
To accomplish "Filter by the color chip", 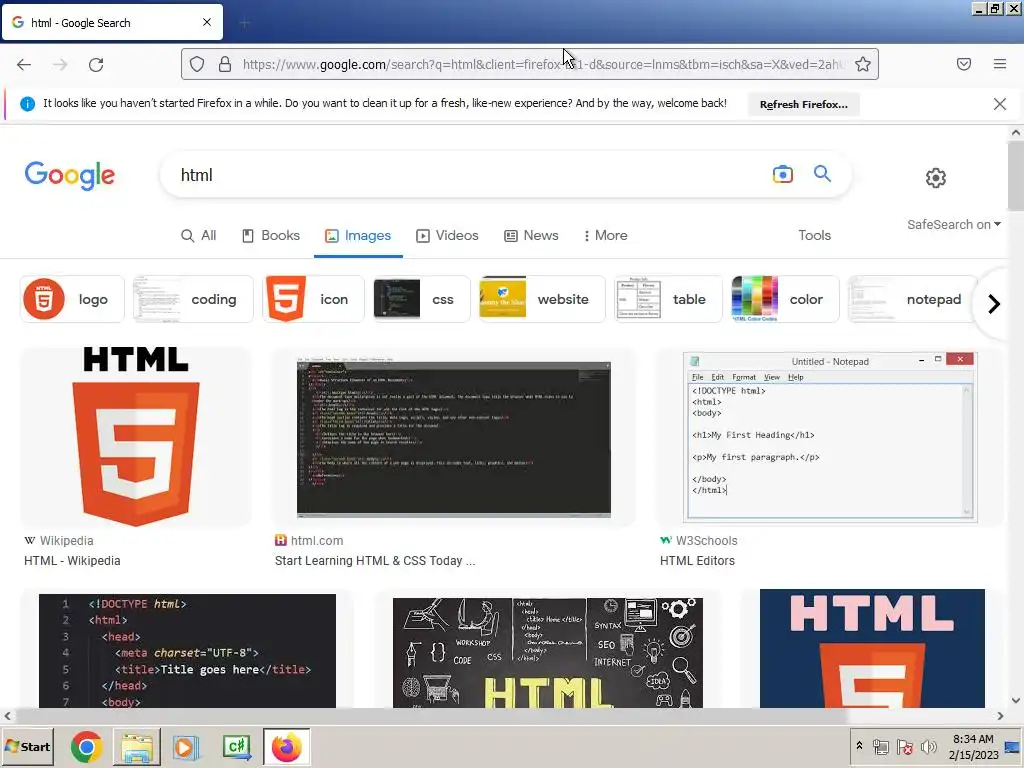I will (785, 299).
